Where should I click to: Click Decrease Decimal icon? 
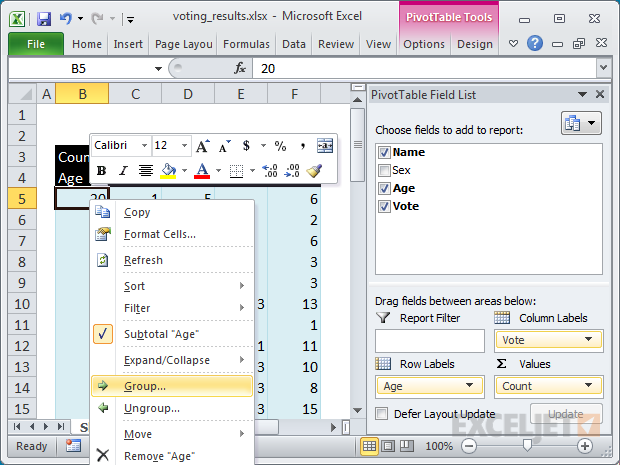pyautogui.click(x=292, y=170)
